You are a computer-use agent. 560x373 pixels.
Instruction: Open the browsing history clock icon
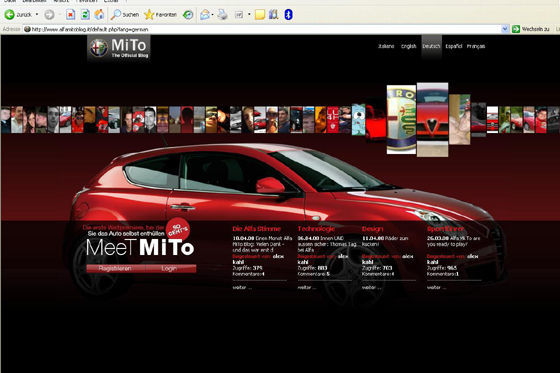coord(188,15)
